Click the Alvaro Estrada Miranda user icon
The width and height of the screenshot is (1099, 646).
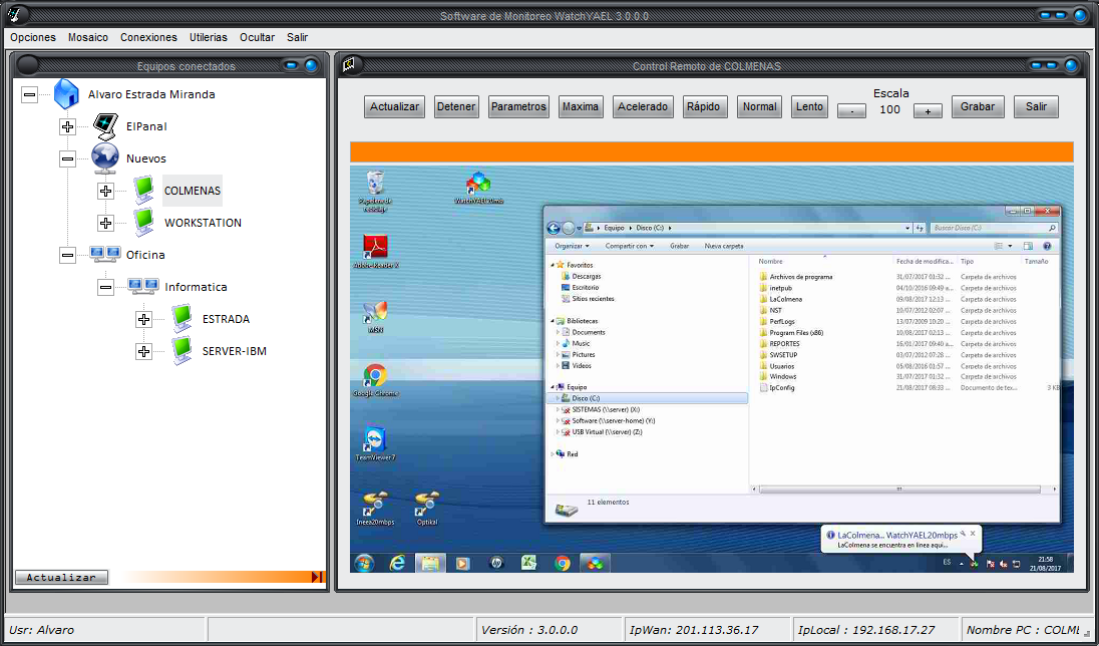(x=66, y=94)
